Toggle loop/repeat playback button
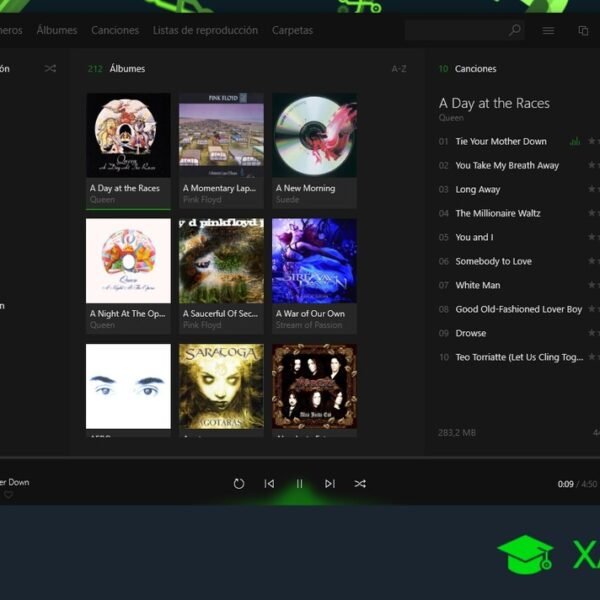 tap(239, 484)
